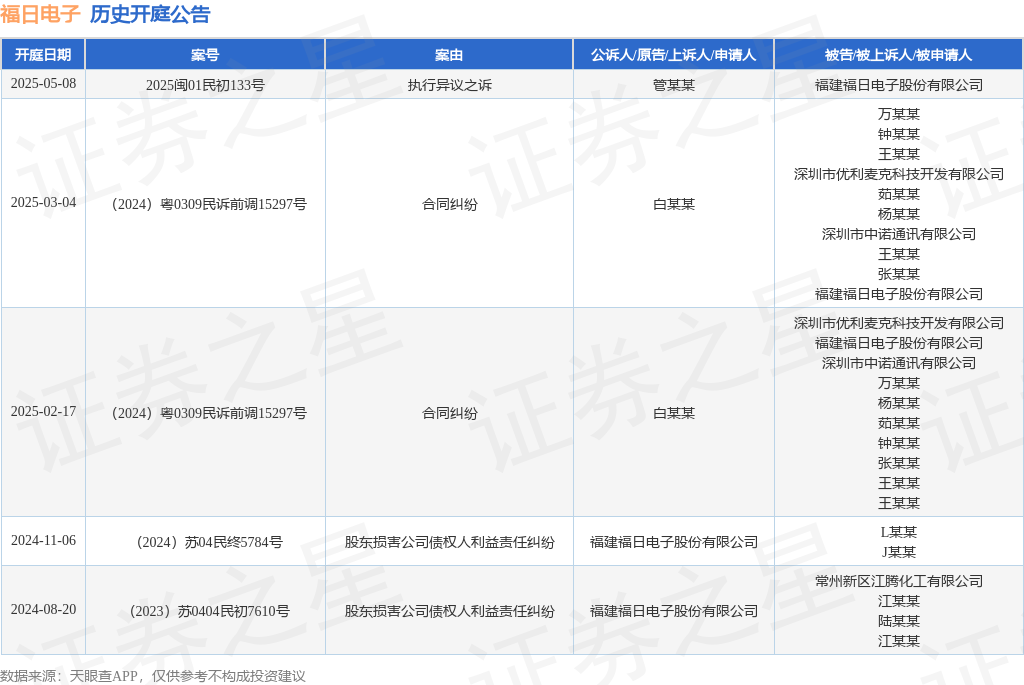Click defendant 茹某某 in the 2025-02-17 row
This screenshot has width=1024, height=685.
pos(899,423)
